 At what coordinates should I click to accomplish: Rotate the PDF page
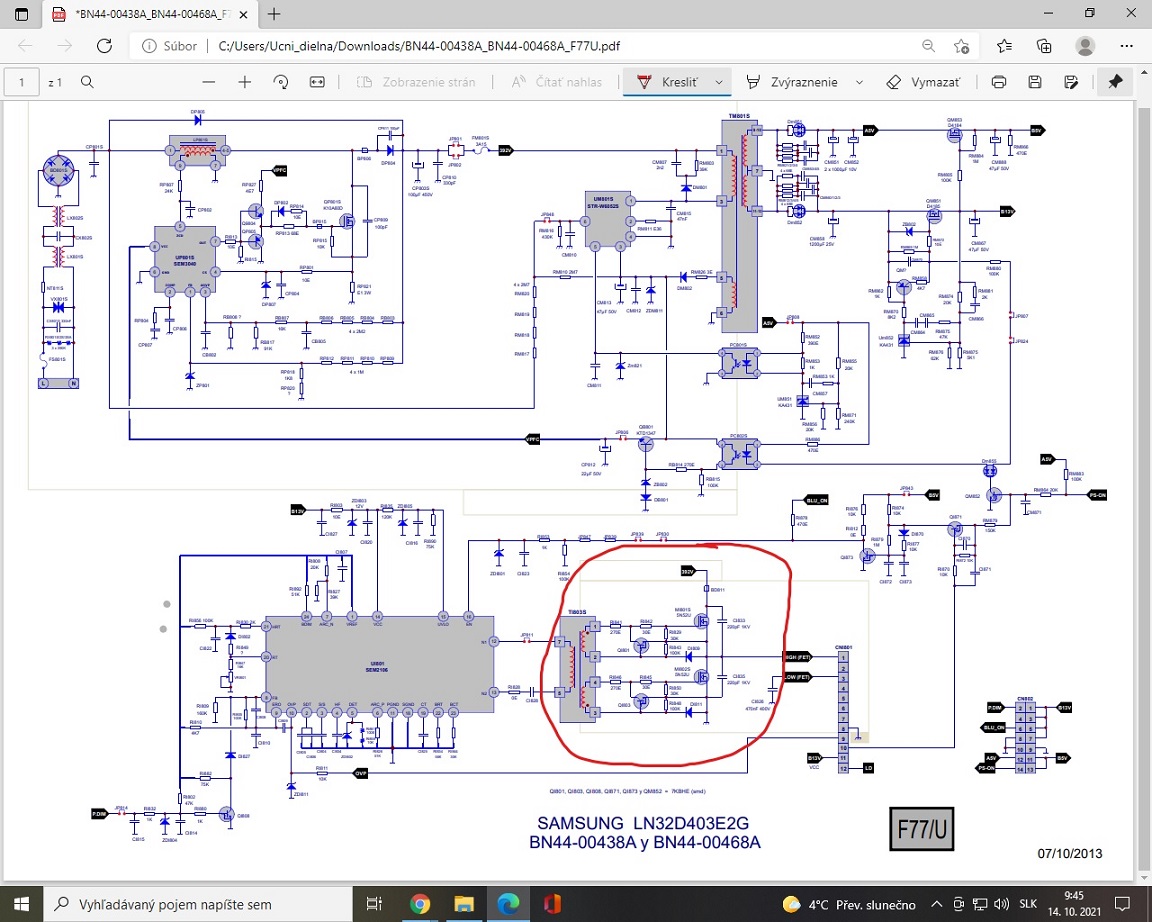[281, 82]
